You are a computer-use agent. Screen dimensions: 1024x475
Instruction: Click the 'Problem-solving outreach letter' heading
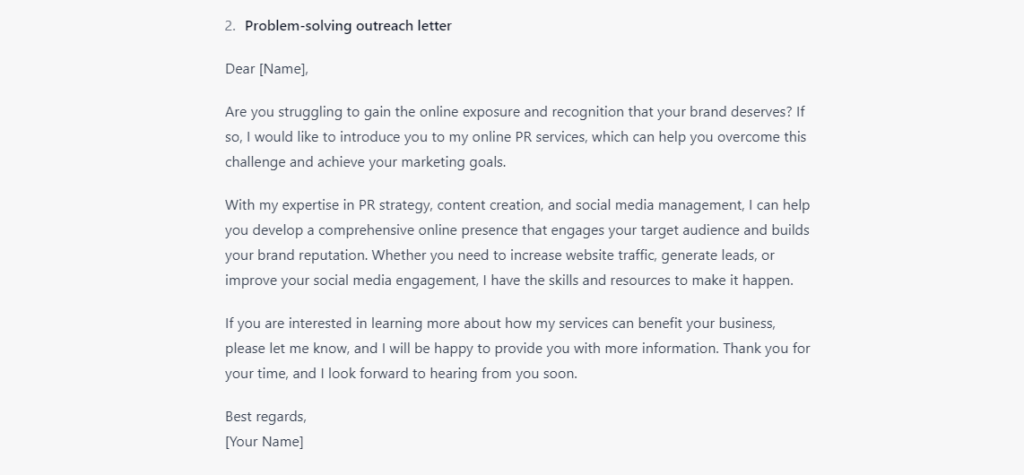[348, 26]
